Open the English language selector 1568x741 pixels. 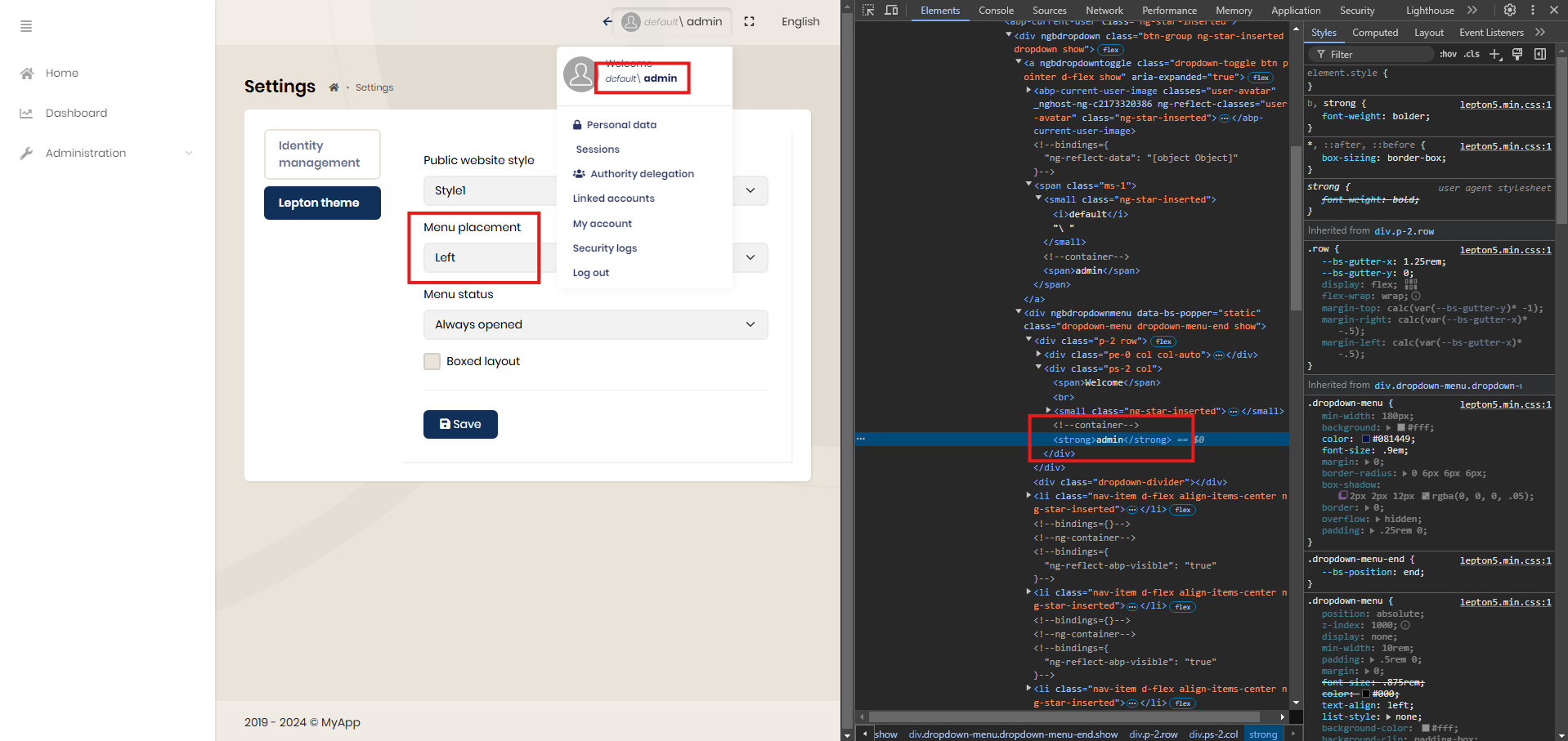click(800, 22)
